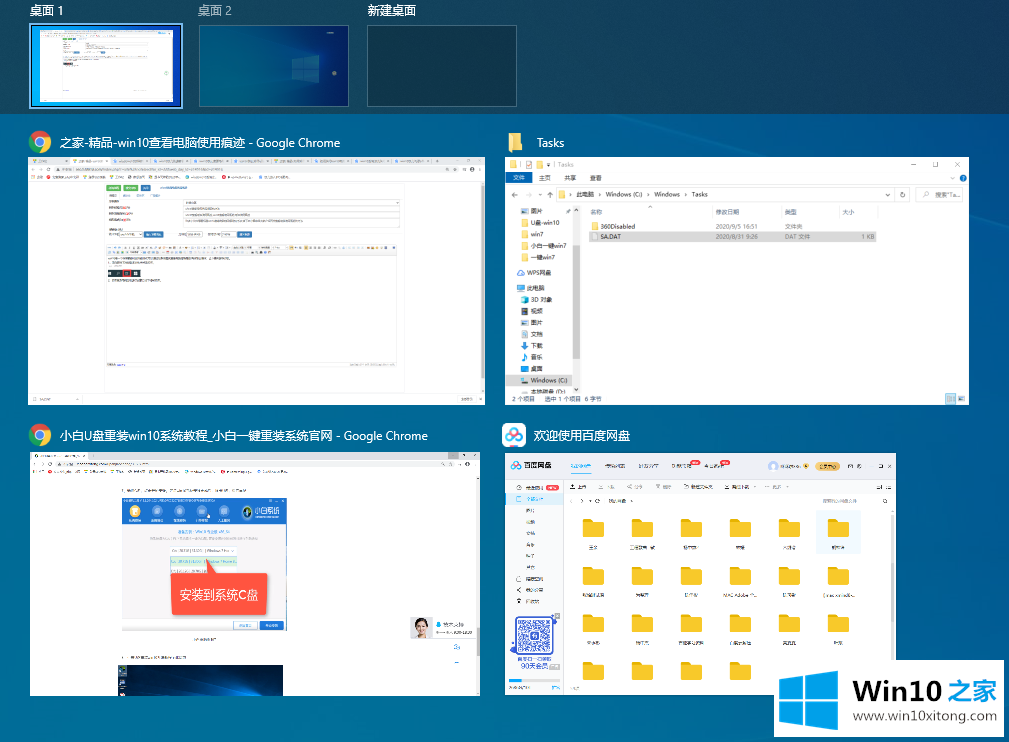Viewport: 1009px width, 742px height.
Task: Open the 文件 tab in Tasks explorer
Action: point(519,178)
